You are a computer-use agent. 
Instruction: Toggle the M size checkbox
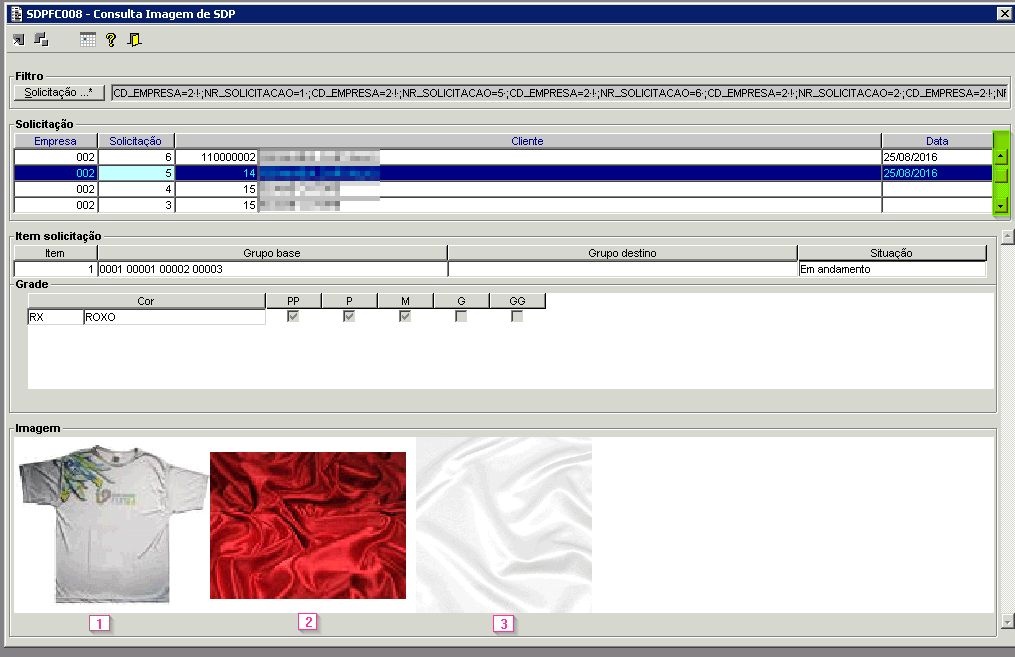[405, 317]
